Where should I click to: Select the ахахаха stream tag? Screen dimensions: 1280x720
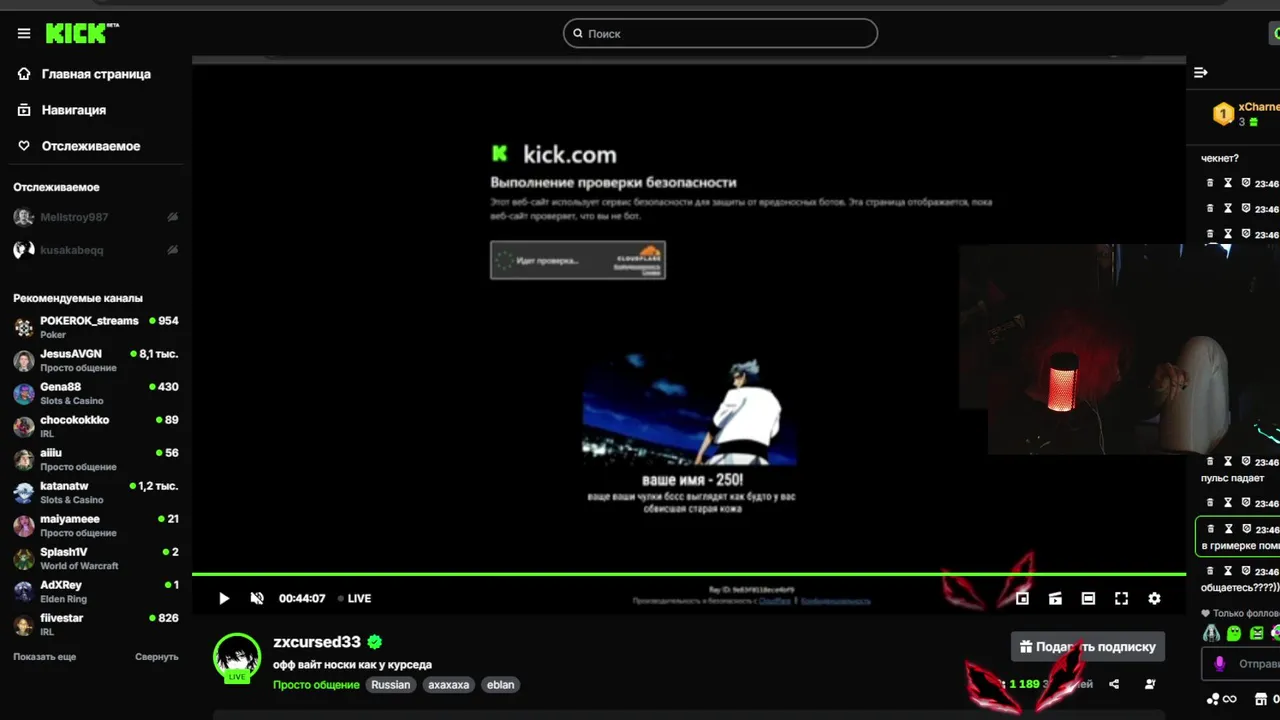(x=448, y=685)
